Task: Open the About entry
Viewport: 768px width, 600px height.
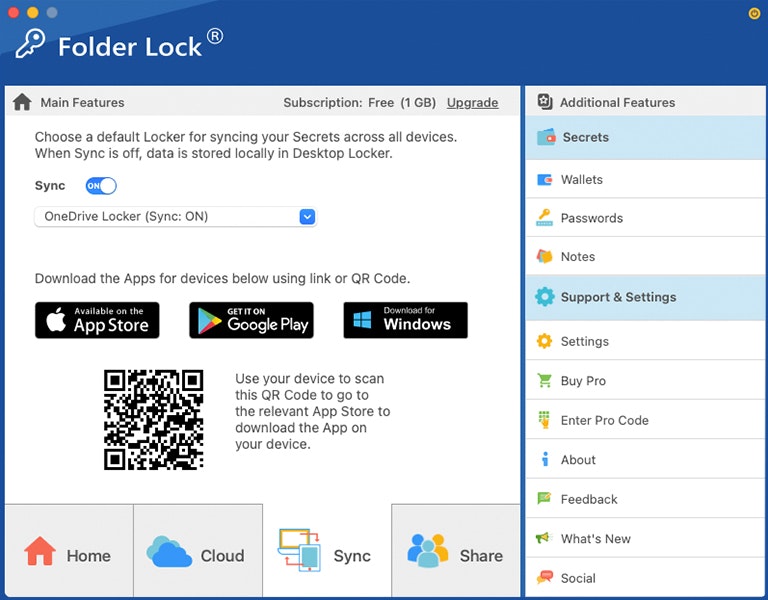Action: [646, 459]
